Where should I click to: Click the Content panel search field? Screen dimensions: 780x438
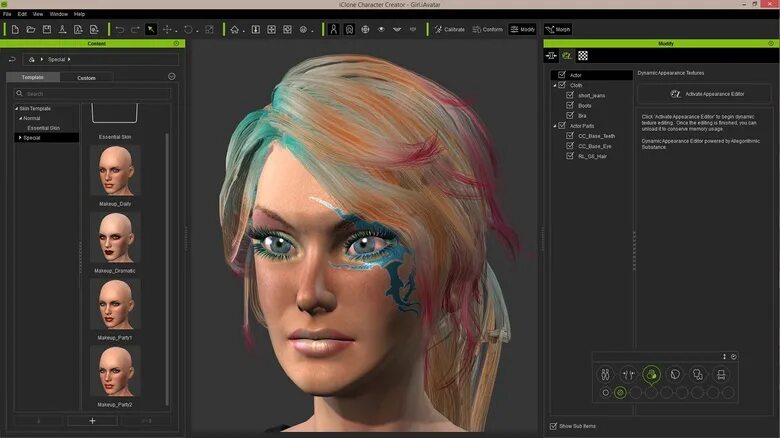(x=93, y=94)
